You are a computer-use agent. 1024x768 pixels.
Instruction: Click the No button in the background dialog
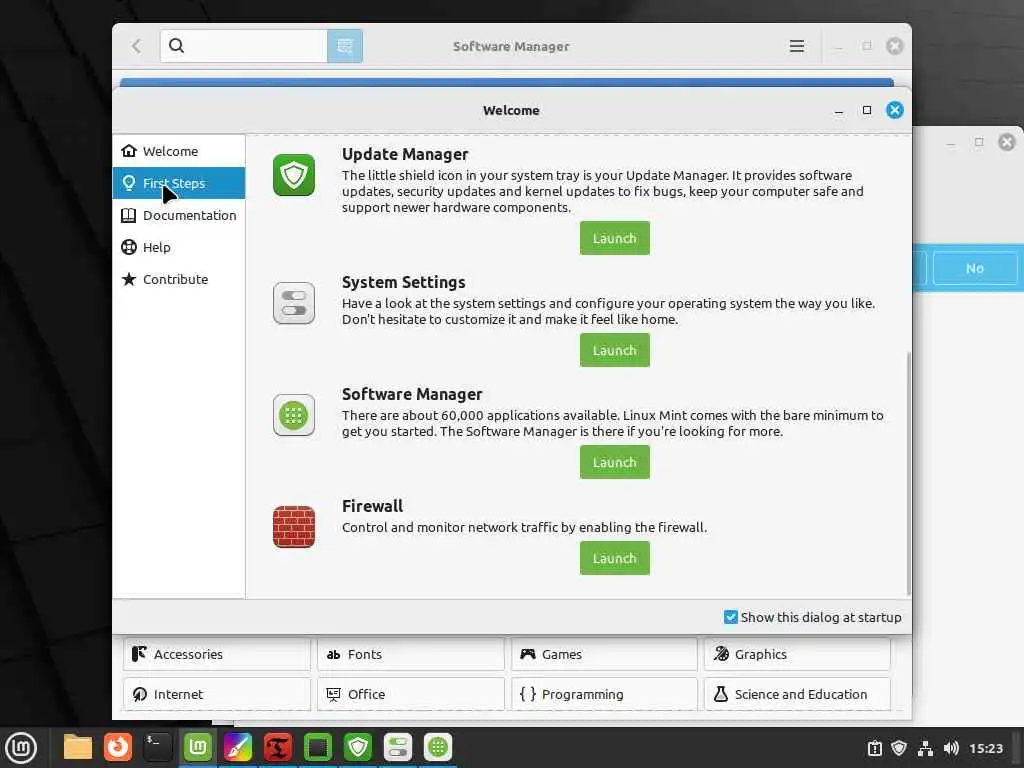coord(974,268)
